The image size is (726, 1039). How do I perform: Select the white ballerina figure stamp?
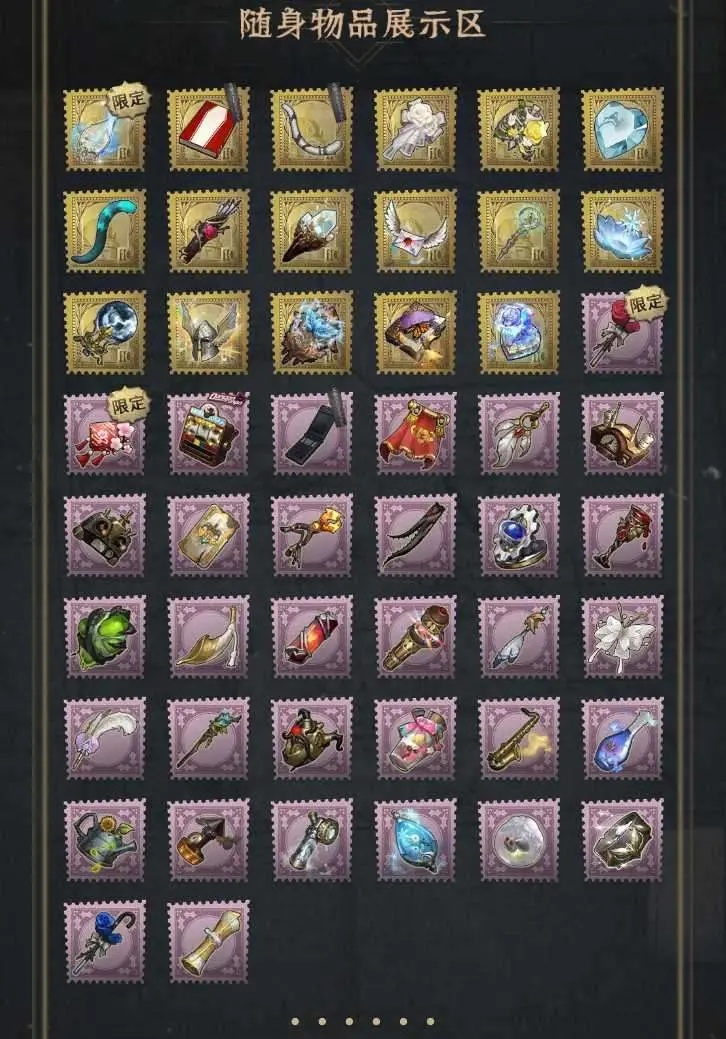(x=622, y=637)
